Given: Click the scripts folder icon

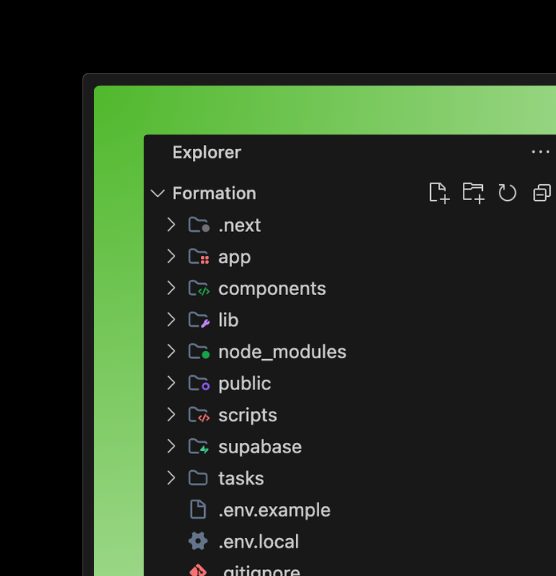Looking at the screenshot, I should click(199, 415).
